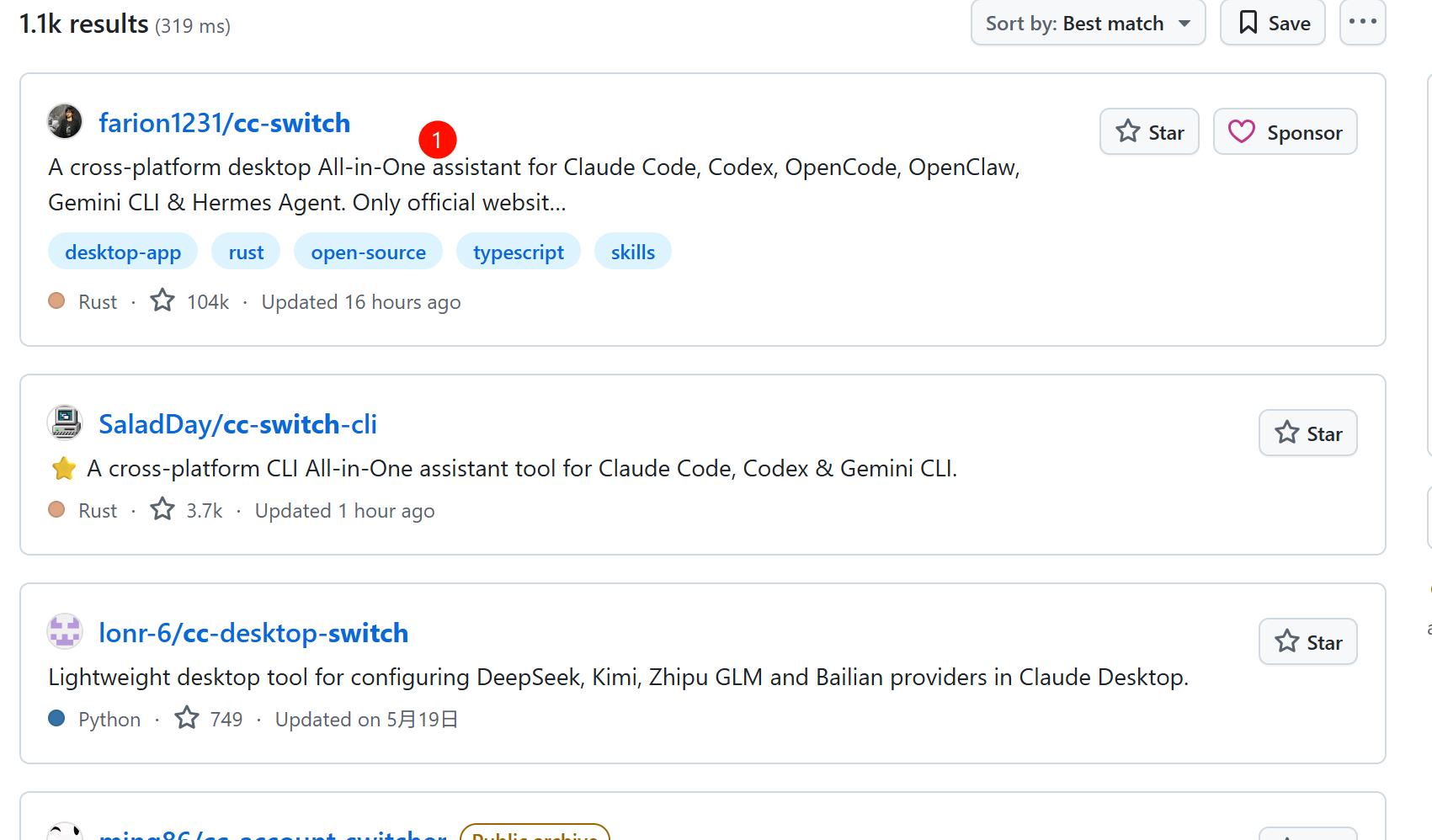Screen dimensions: 1432x840
Task: Open the three-dot more options menu
Action: pos(1362,23)
